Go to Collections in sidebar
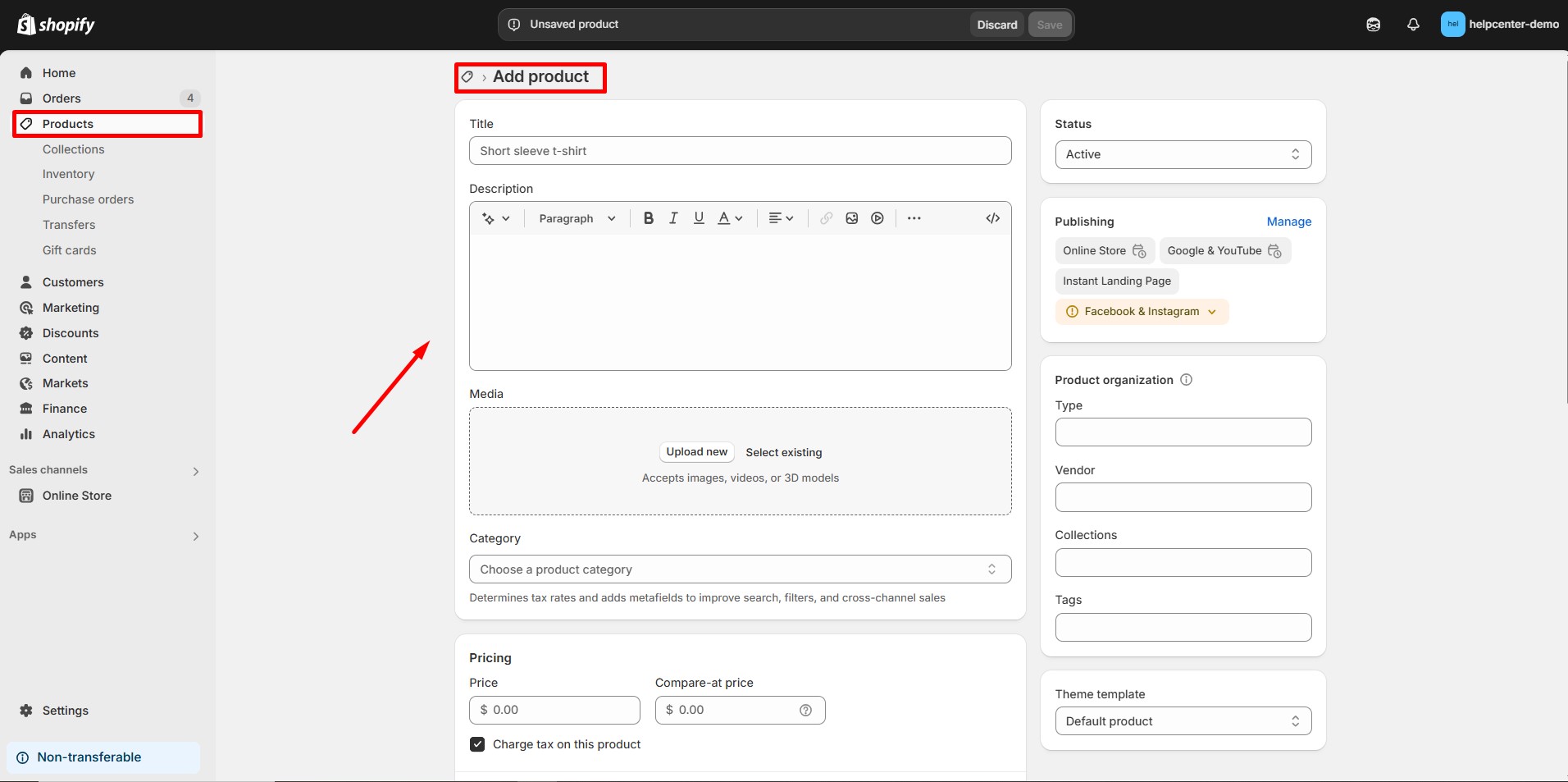This screenshot has width=1568, height=782. pyautogui.click(x=74, y=149)
